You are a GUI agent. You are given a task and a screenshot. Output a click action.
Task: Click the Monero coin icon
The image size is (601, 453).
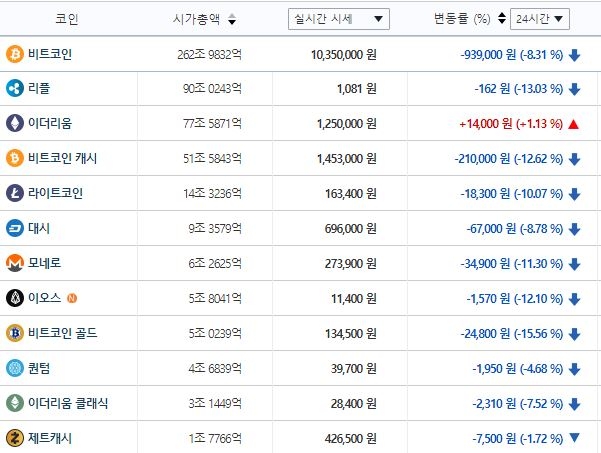(x=15, y=263)
